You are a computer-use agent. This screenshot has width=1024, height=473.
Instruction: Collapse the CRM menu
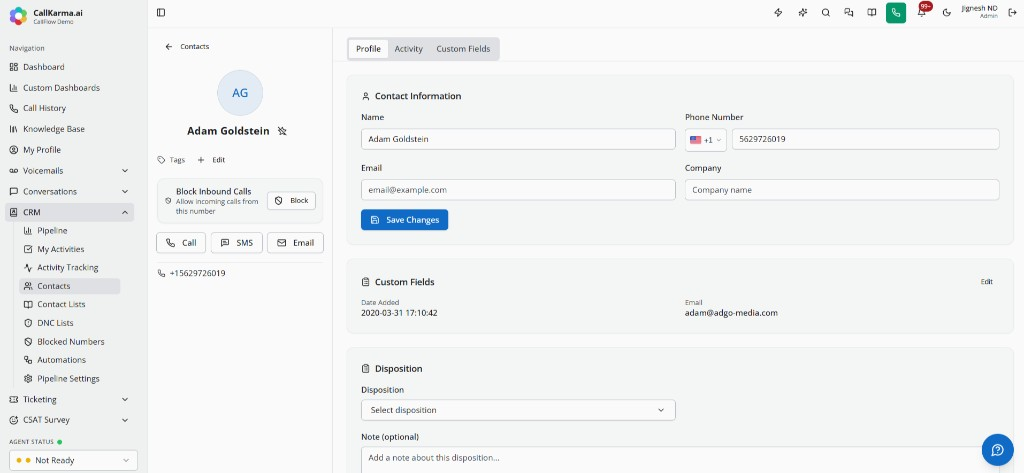tap(69, 212)
